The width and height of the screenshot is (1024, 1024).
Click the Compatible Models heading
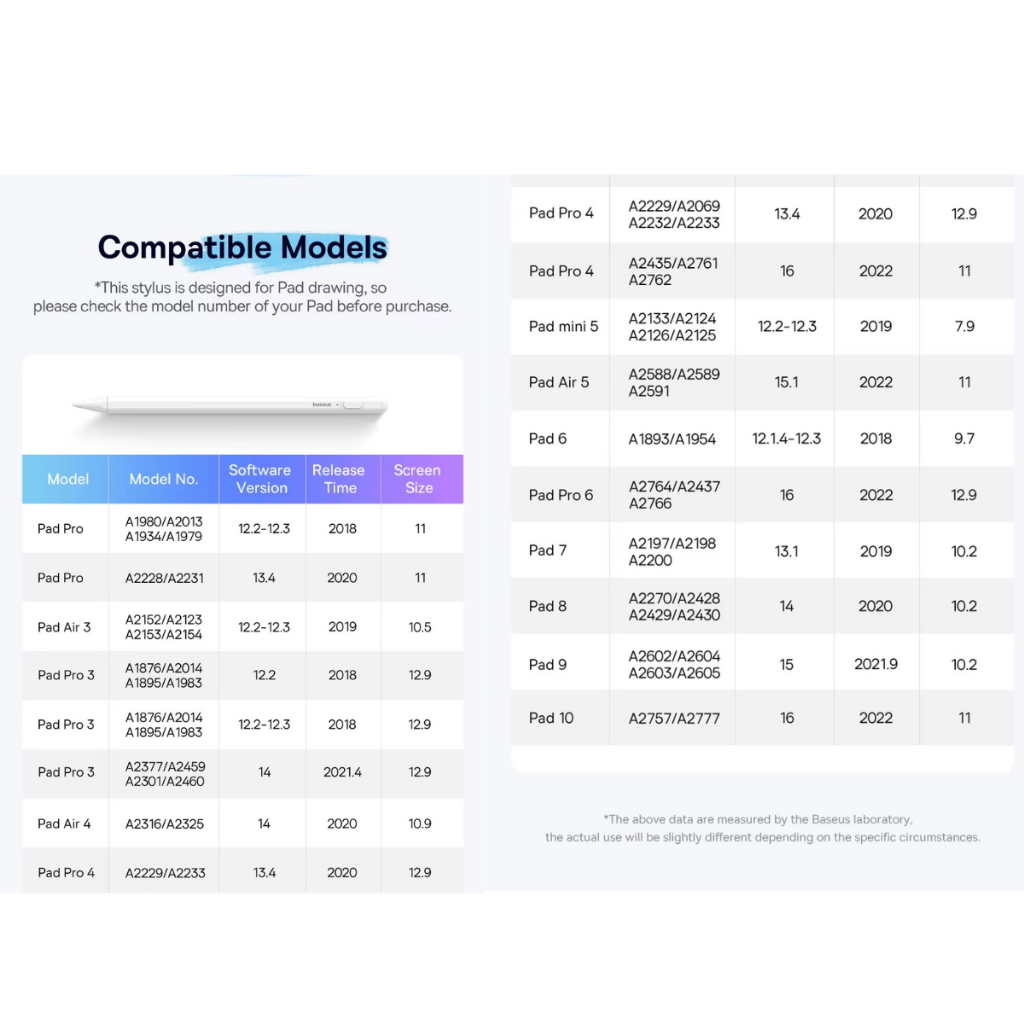[x=242, y=247]
